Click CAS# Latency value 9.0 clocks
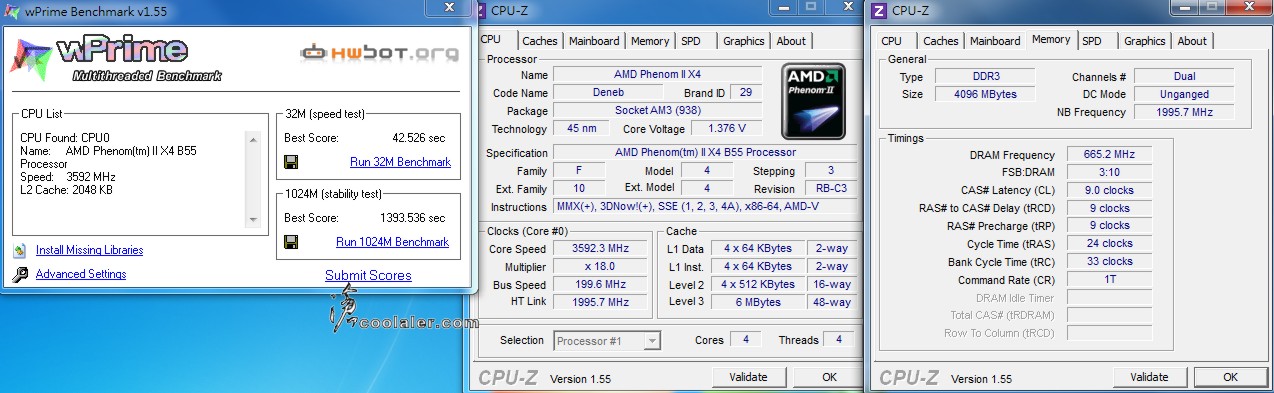 pos(1110,190)
